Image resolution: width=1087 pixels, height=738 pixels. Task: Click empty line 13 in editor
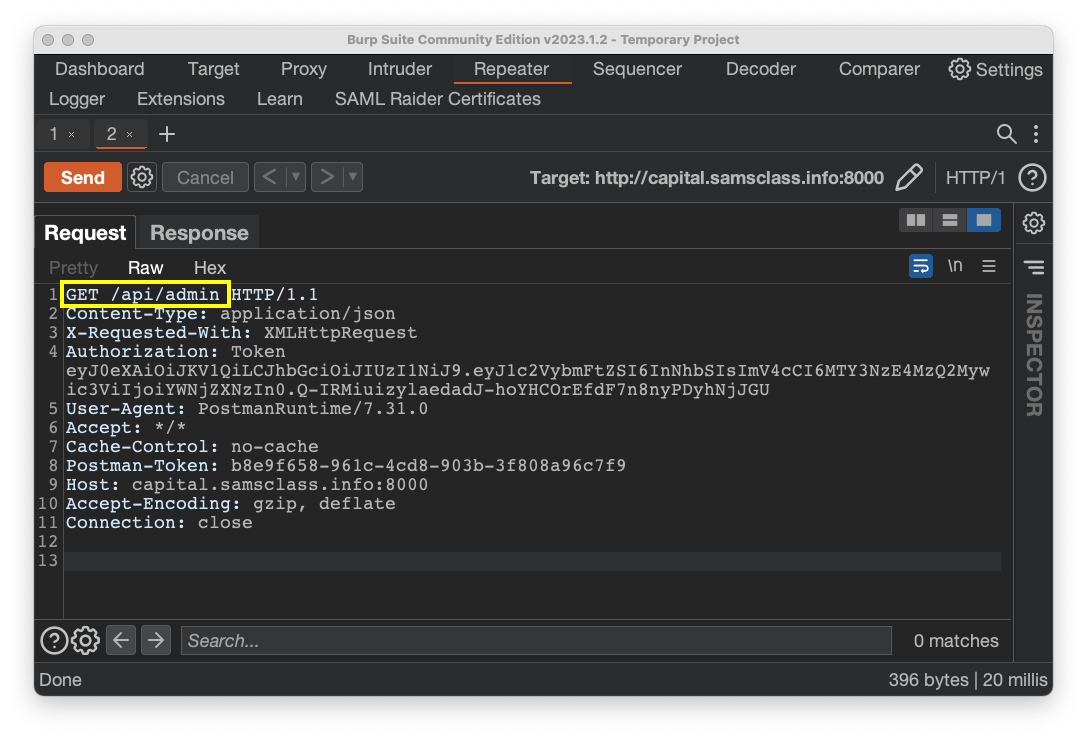[x=532, y=561]
